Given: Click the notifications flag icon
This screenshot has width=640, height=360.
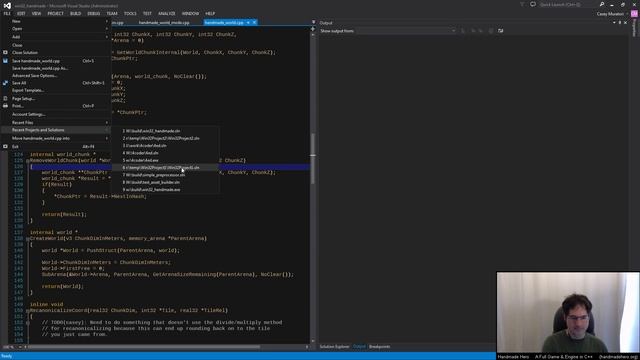Looking at the screenshot, I should 522,4.
